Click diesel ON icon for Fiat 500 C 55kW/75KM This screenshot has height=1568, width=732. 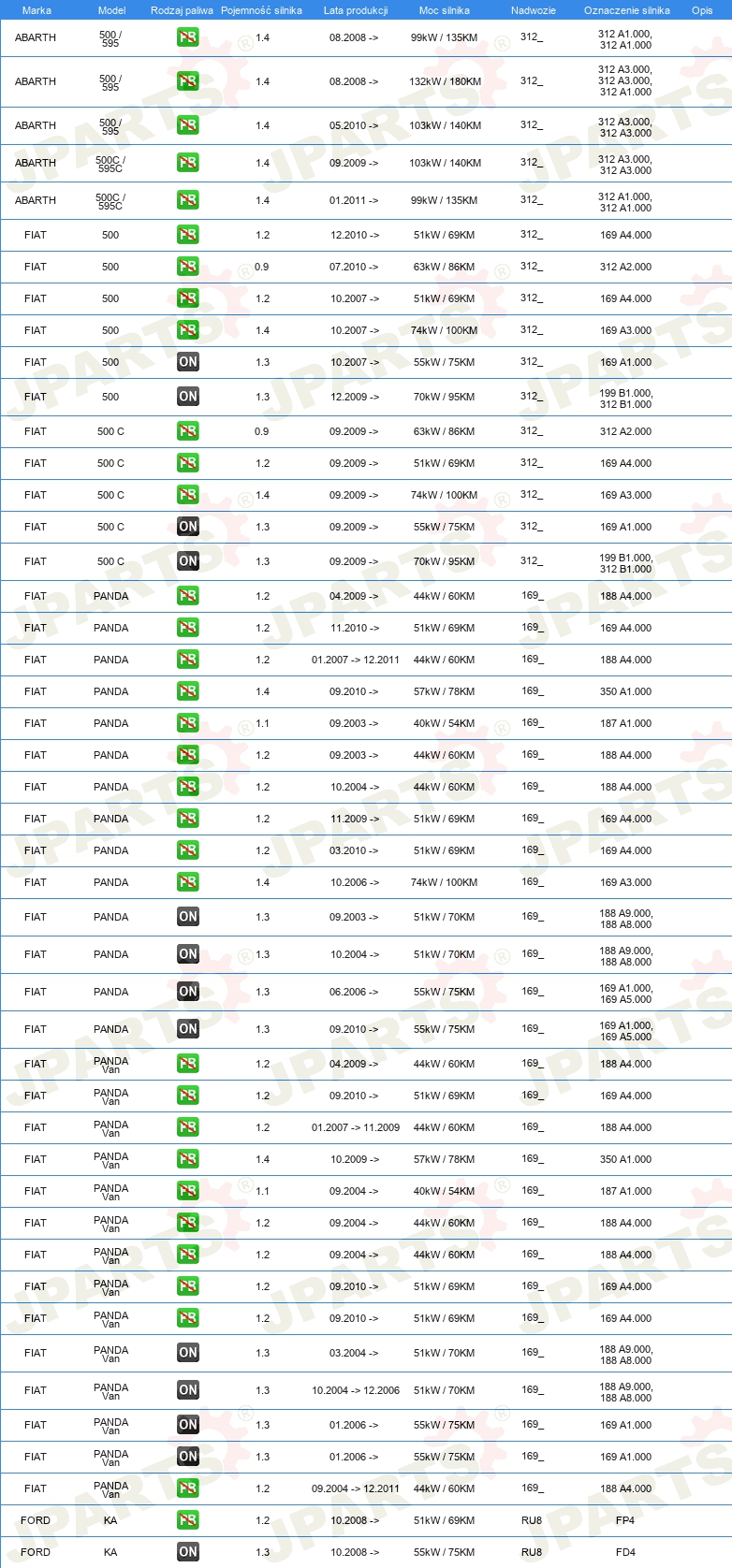click(x=188, y=527)
